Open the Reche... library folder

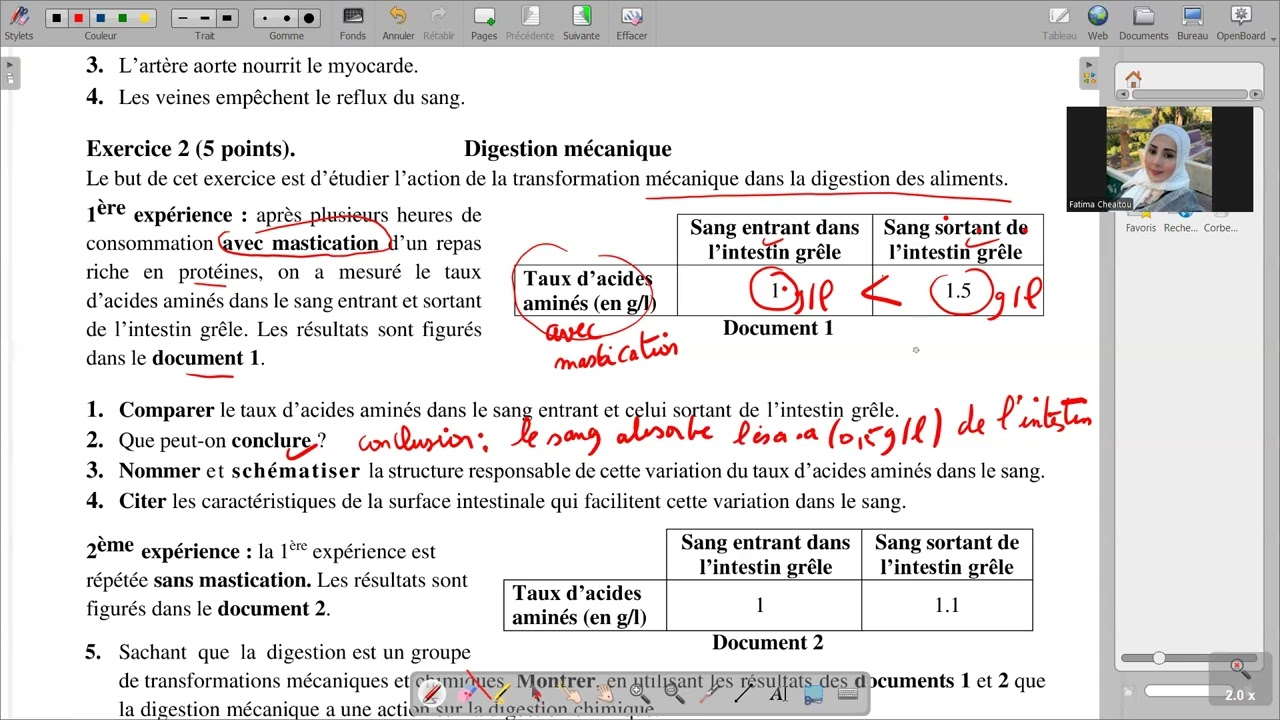[x=1180, y=221]
